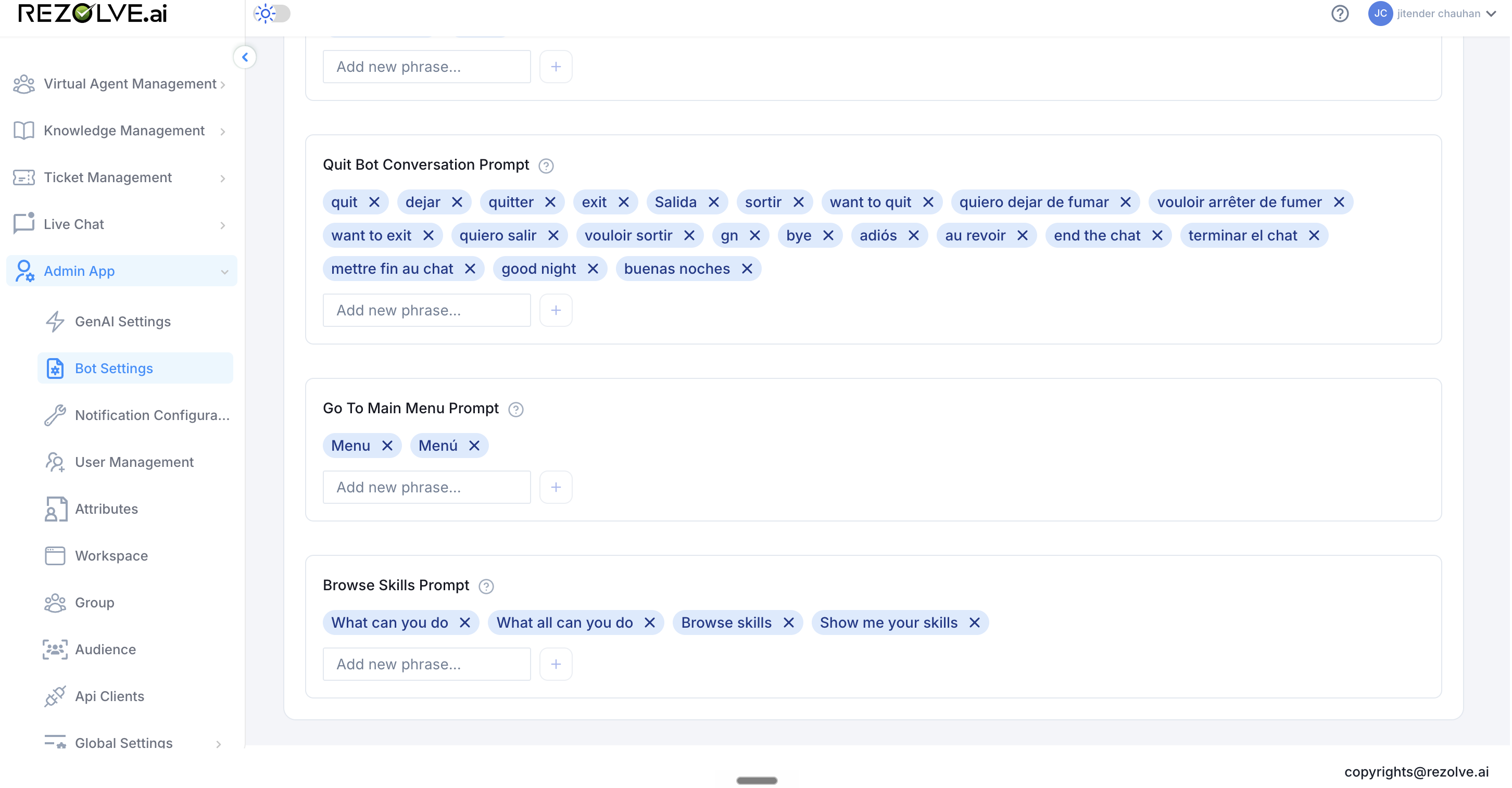Open the Attributes page
This screenshot has height=788, width=1512.
coord(135,510)
